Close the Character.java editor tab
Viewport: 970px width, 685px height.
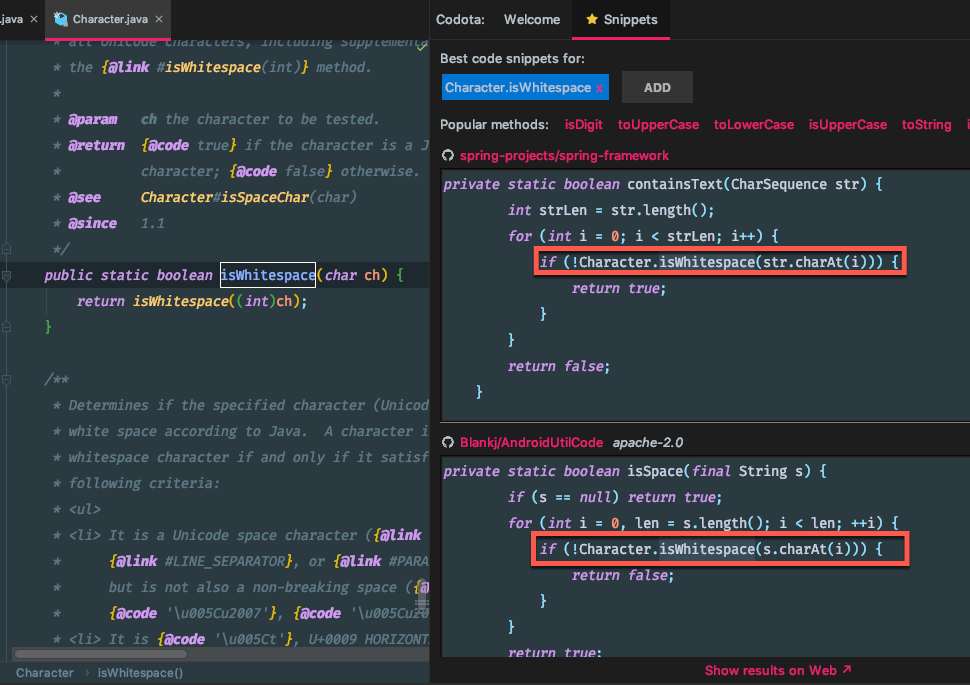(159, 19)
